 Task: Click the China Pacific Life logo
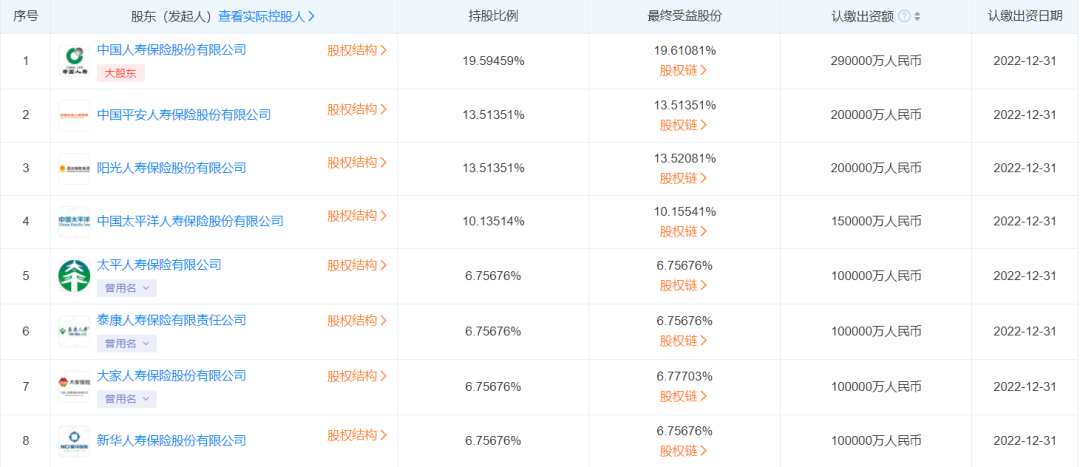(x=74, y=222)
